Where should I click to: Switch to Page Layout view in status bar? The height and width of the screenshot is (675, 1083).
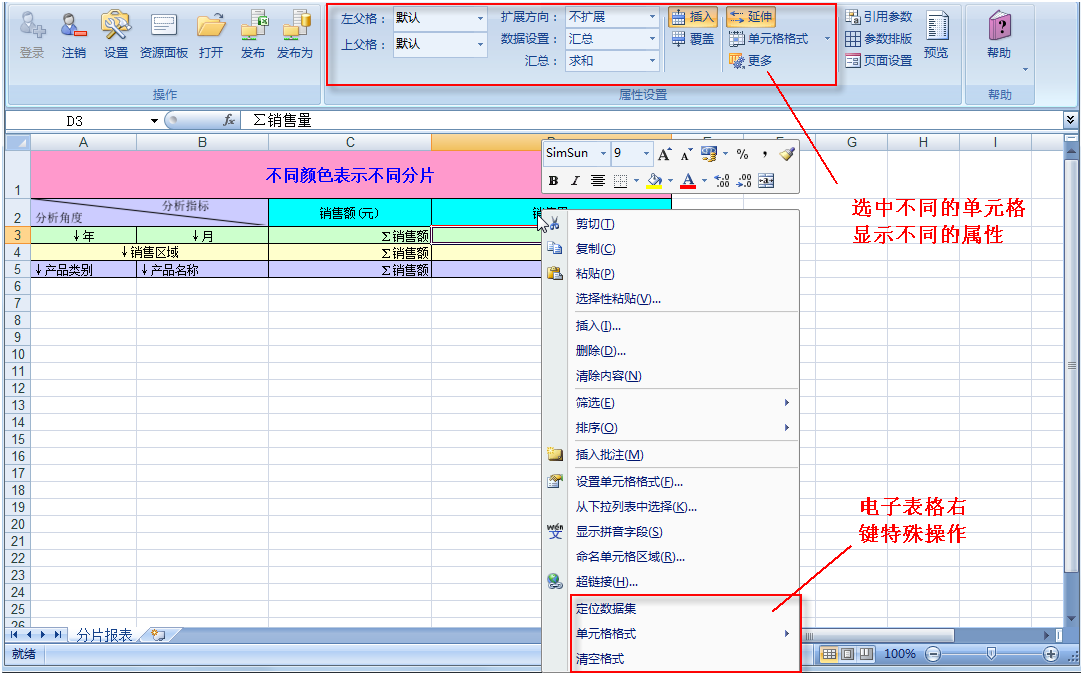(x=847, y=654)
